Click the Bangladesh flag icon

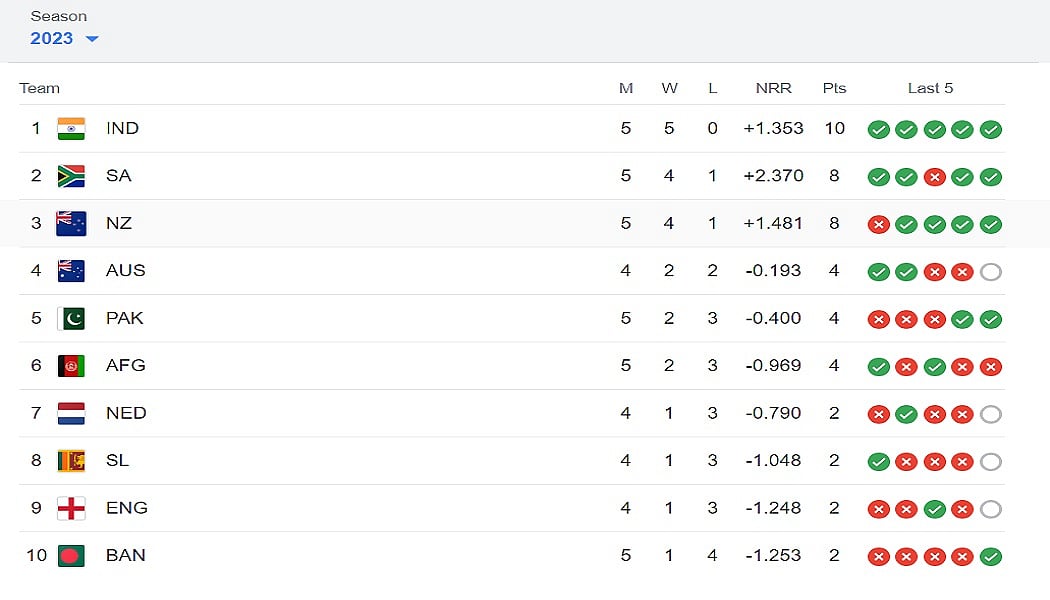click(x=71, y=556)
